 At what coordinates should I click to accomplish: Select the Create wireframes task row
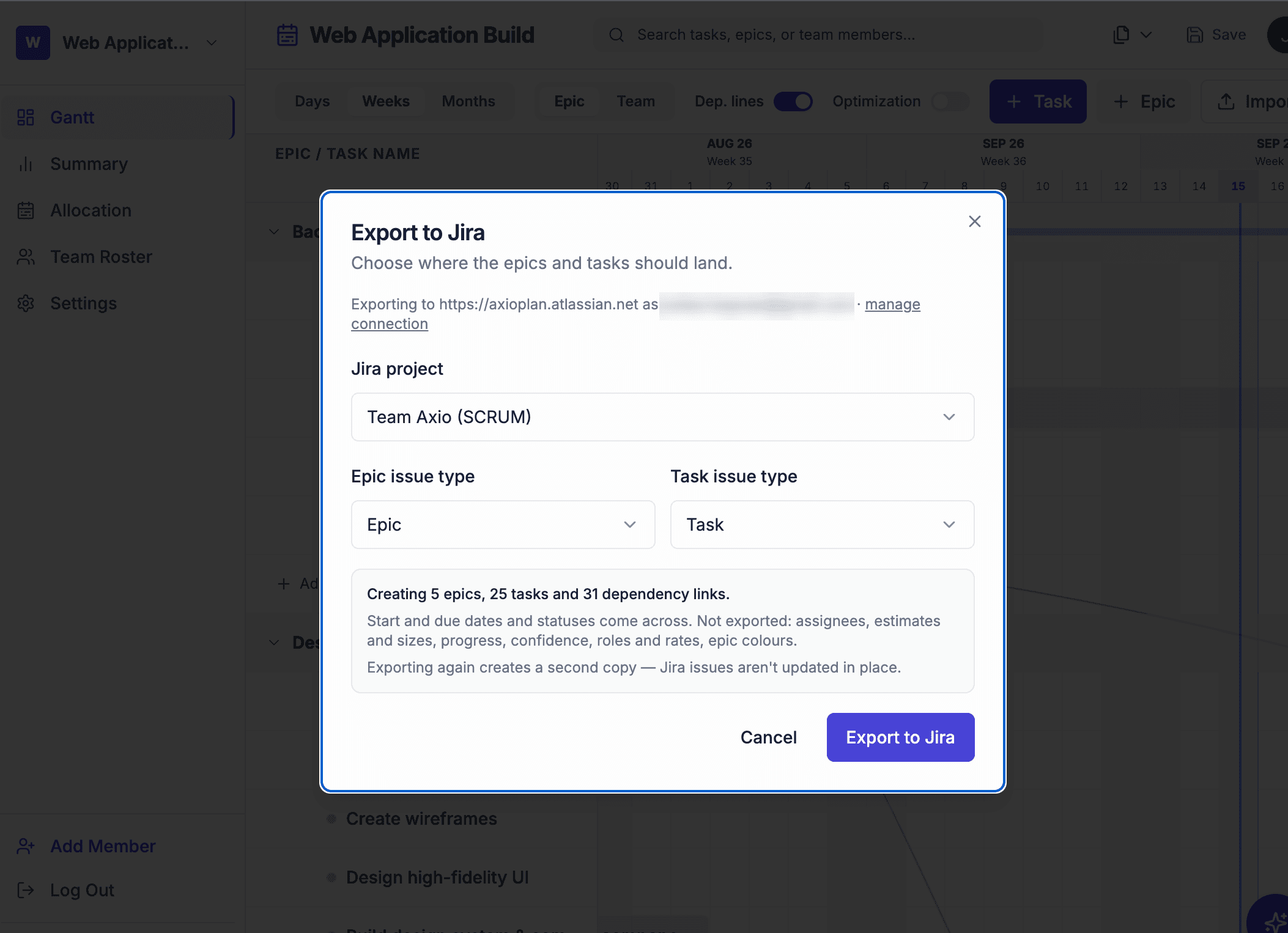point(421,819)
